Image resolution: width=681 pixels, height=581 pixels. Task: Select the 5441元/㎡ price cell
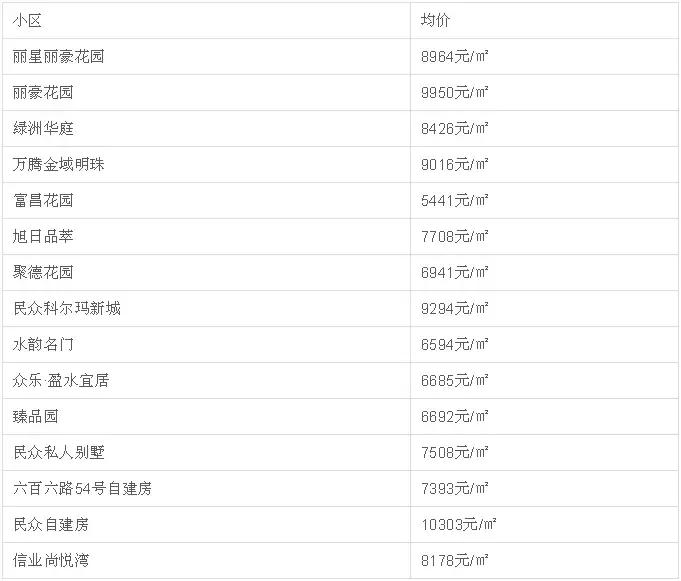[455, 201]
